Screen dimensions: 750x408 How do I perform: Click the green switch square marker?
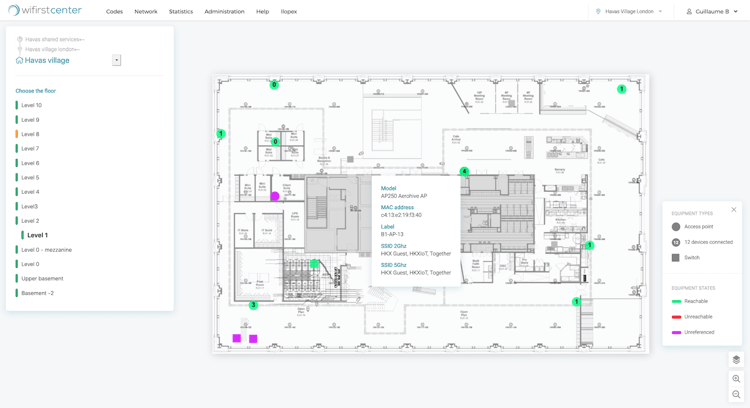click(314, 264)
